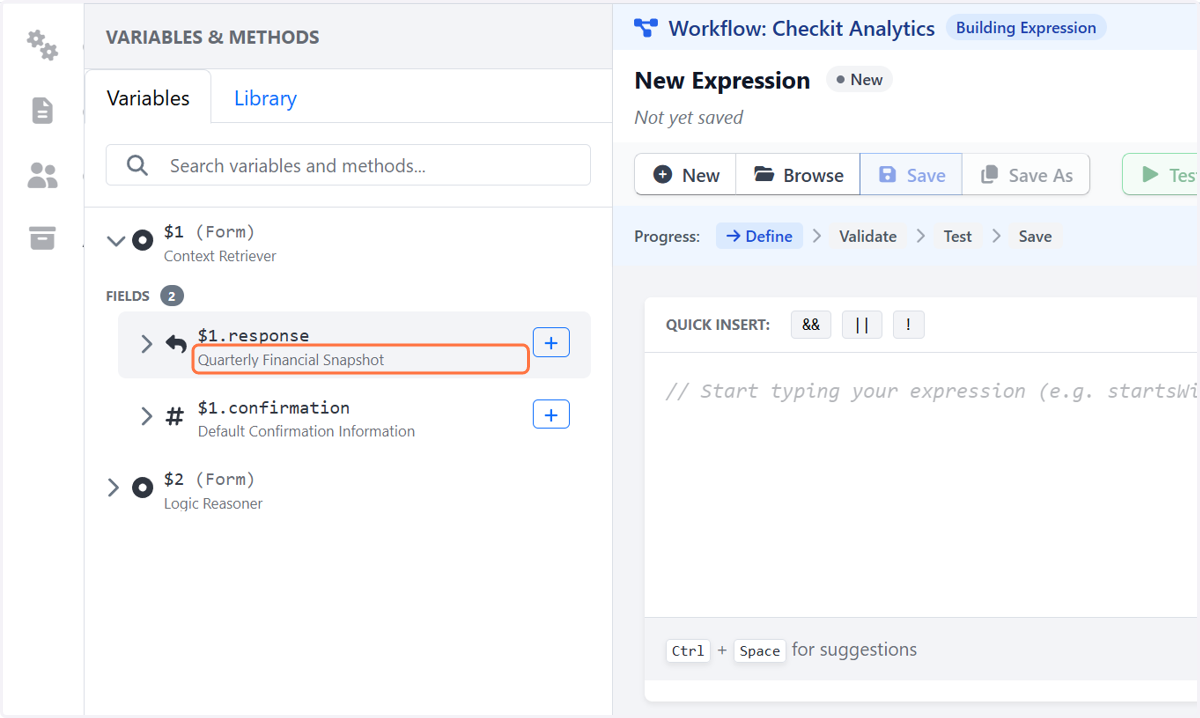Expand the $1.response field
Image resolution: width=1200 pixels, height=718 pixels.
[147, 344]
